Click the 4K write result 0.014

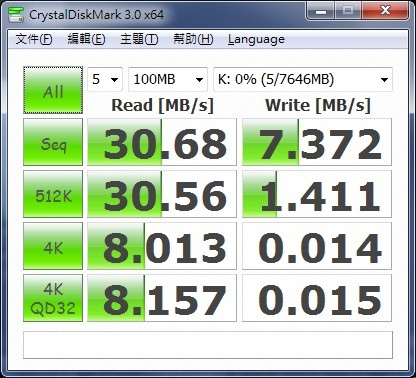tap(317, 246)
